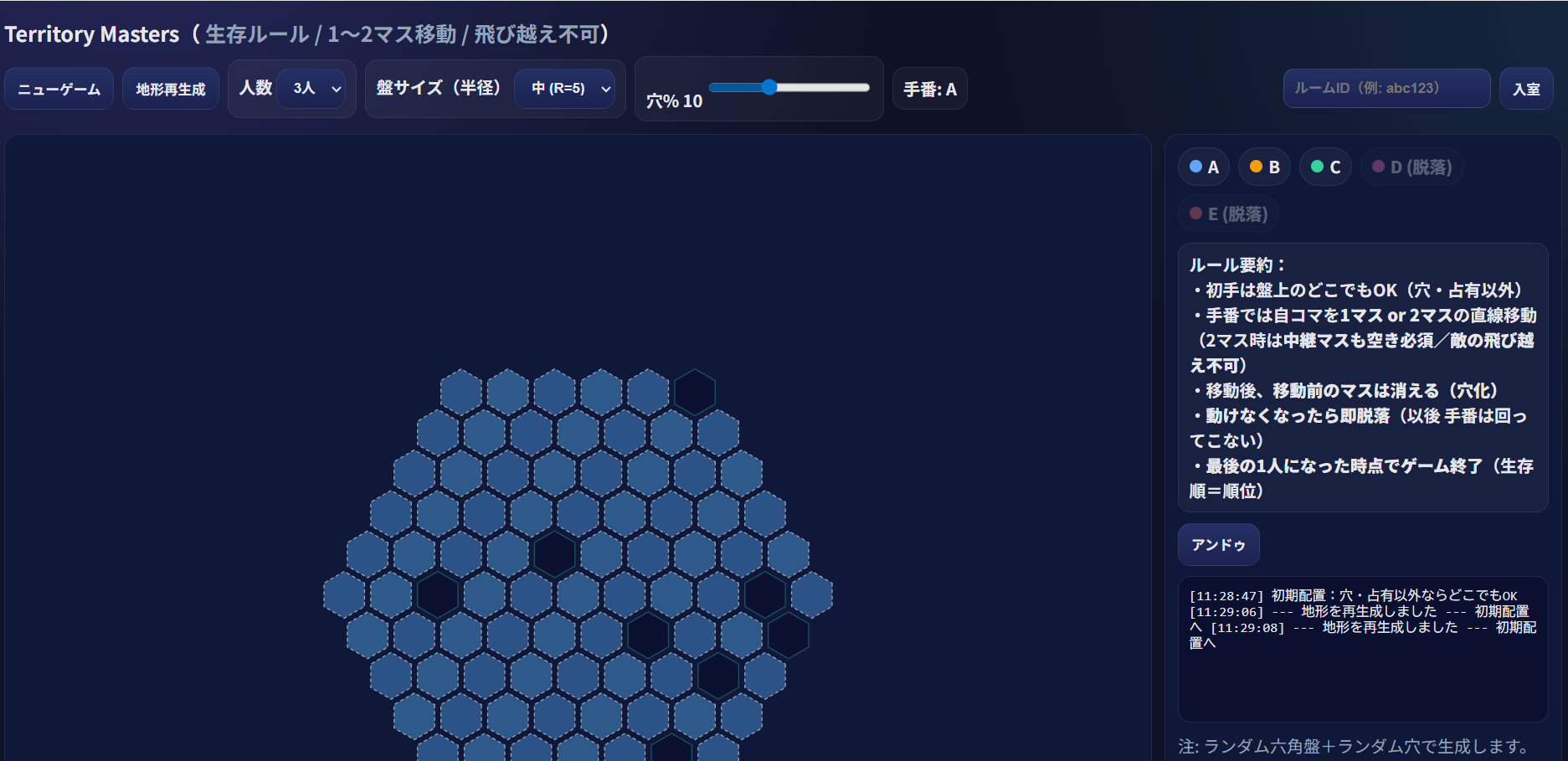Click the dark hole hex in top row

click(695, 392)
